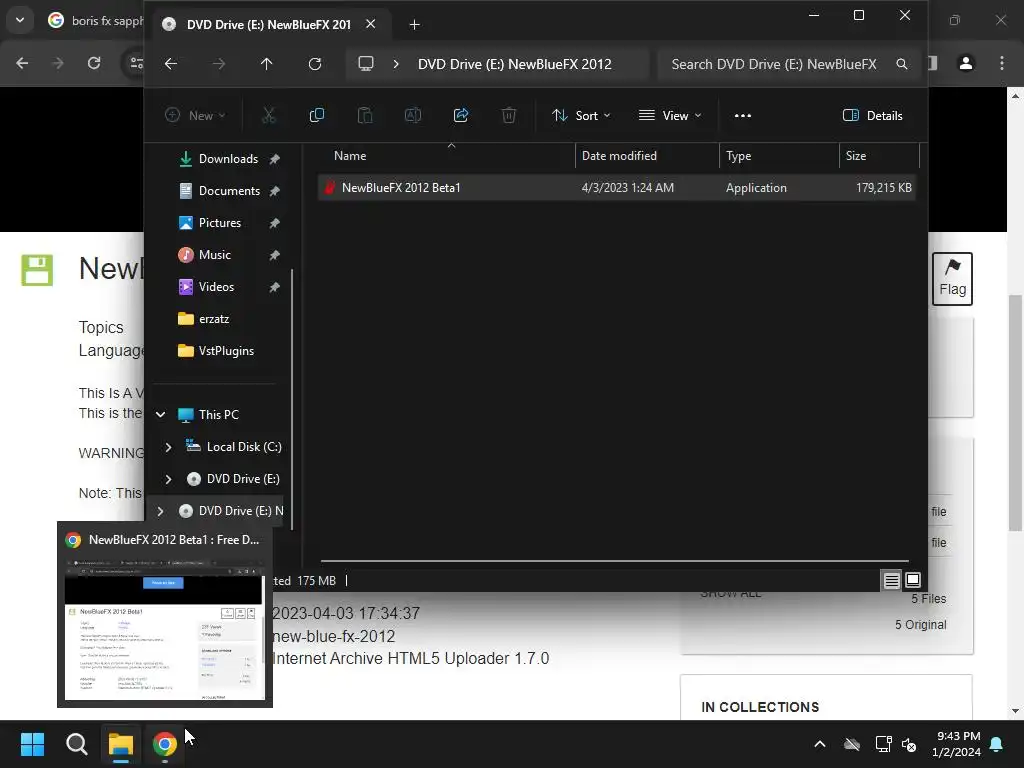Click the File Explorer taskbar icon
This screenshot has width=1024, height=768.
121,744
